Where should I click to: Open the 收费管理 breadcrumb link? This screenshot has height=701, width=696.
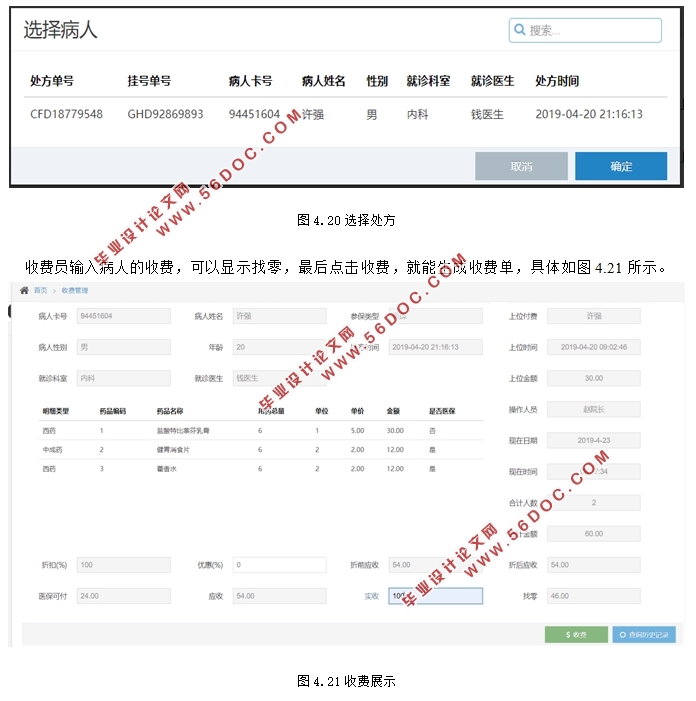75,290
